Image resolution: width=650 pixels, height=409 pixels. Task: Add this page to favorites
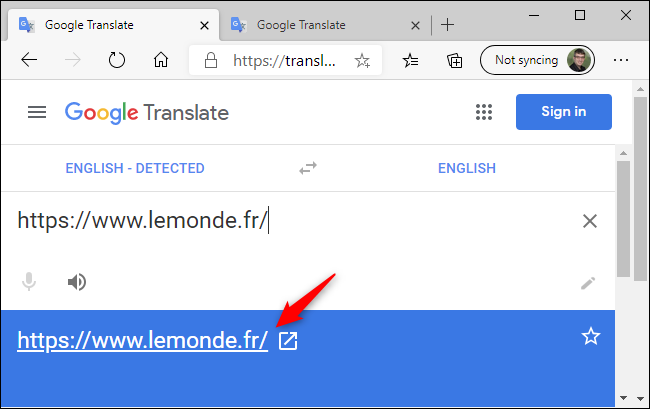pos(362,60)
